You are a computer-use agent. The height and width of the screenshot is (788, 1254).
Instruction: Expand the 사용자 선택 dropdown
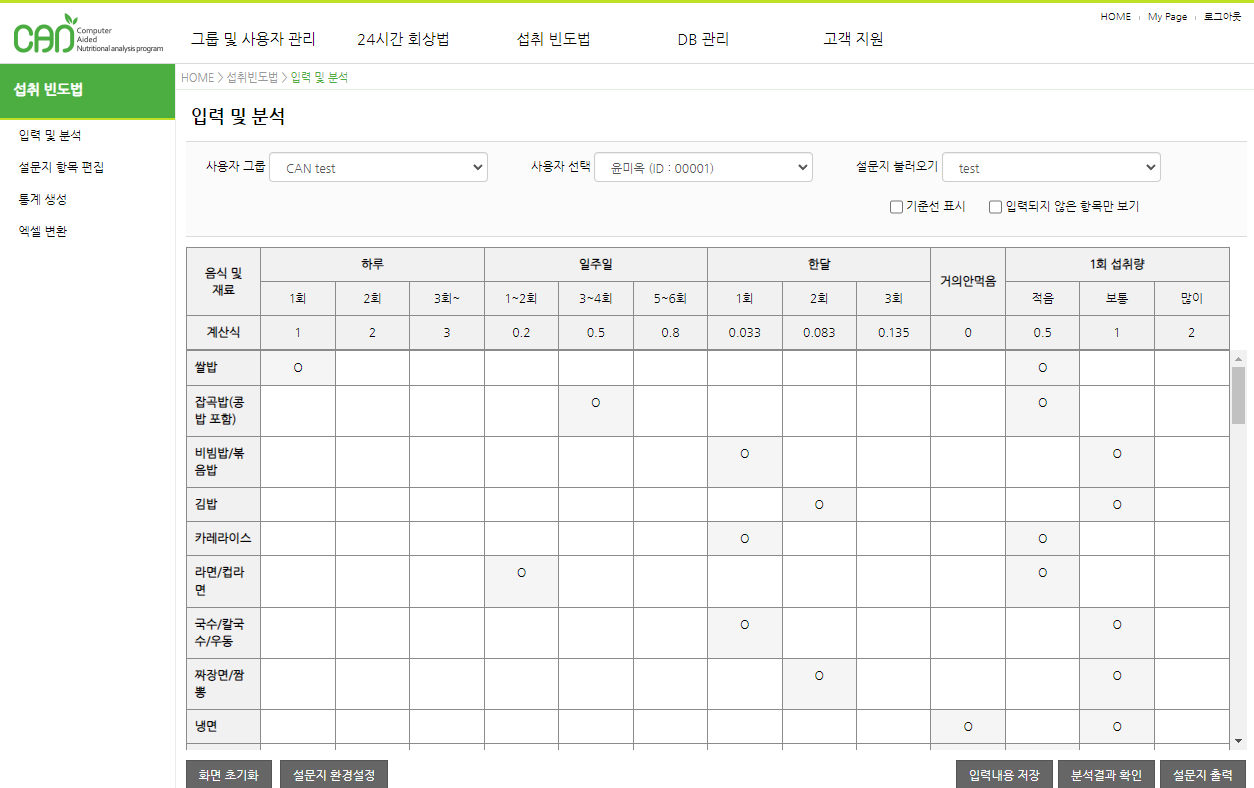(x=703, y=168)
